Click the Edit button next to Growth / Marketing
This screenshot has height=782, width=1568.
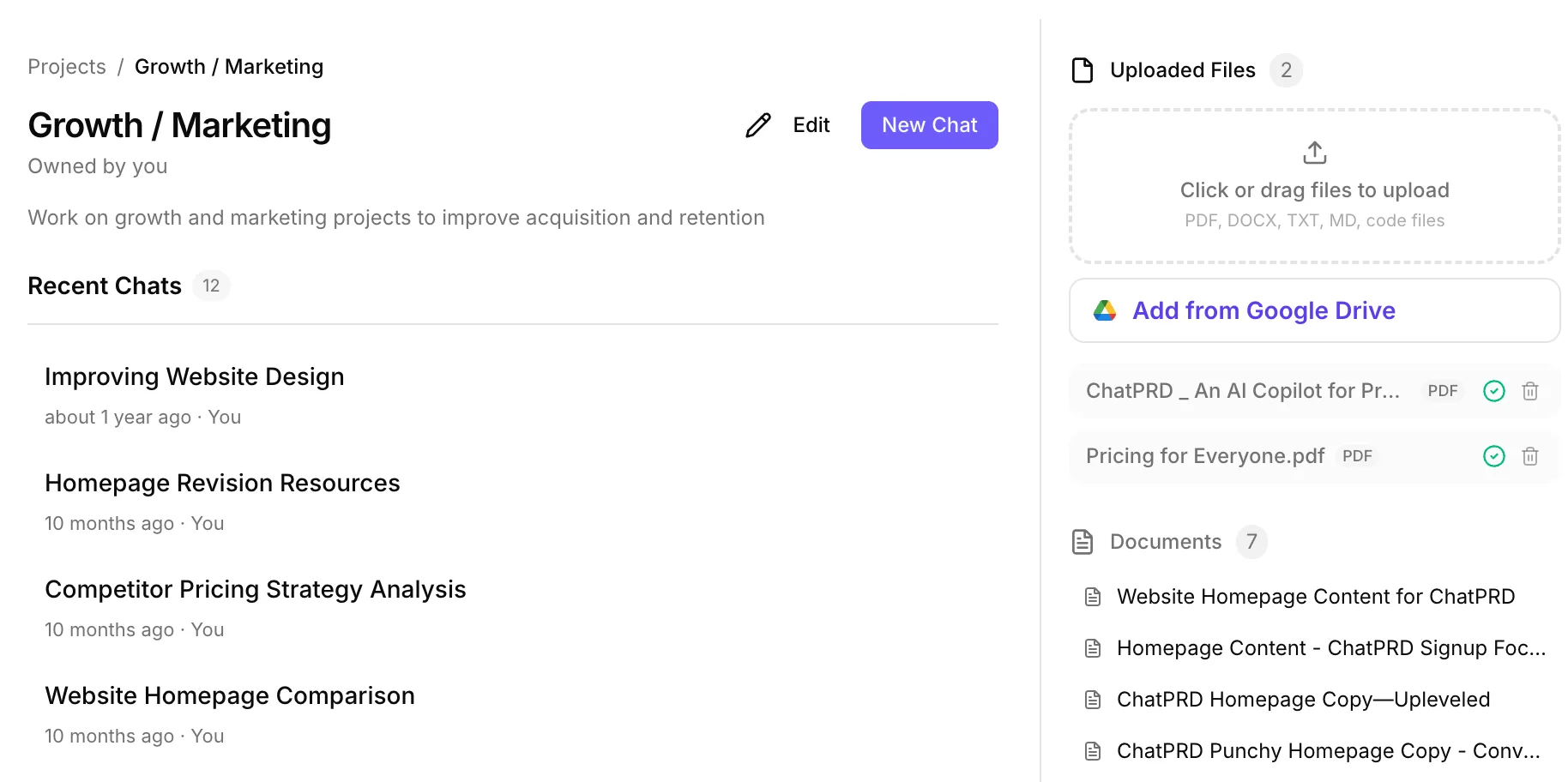tap(810, 125)
